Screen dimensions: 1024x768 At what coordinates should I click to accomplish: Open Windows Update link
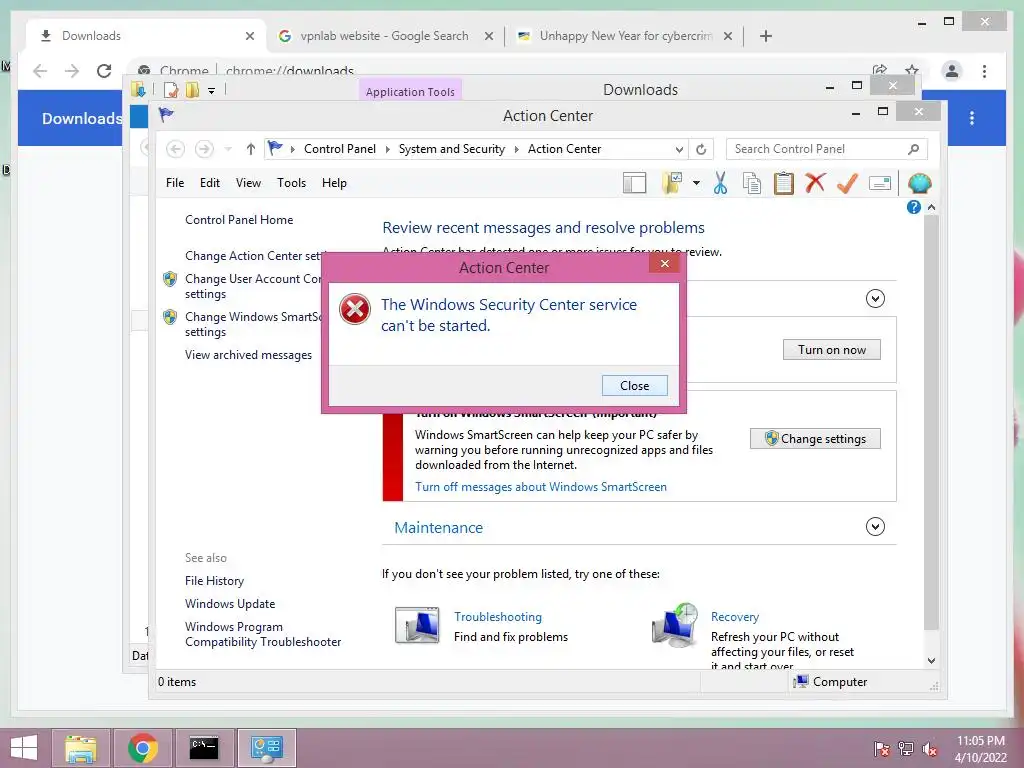pos(230,603)
